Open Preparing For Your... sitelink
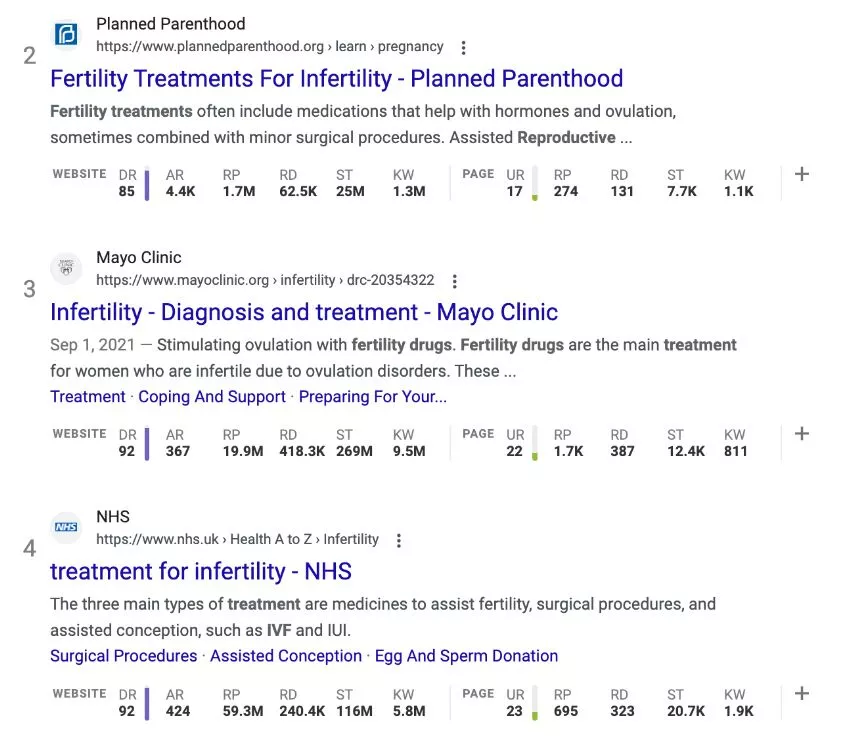 click(373, 397)
